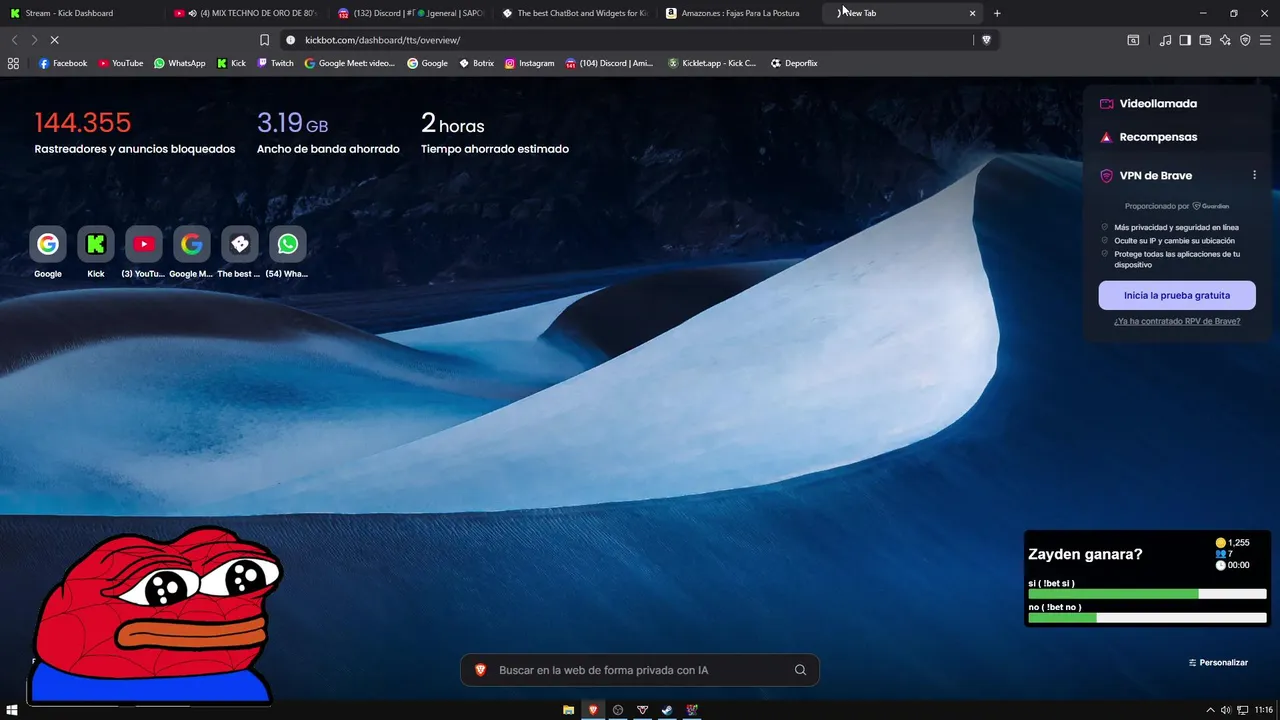Open the Brave Wallet icon
Screen dimensions: 1280x720
pyautogui.click(x=1205, y=40)
